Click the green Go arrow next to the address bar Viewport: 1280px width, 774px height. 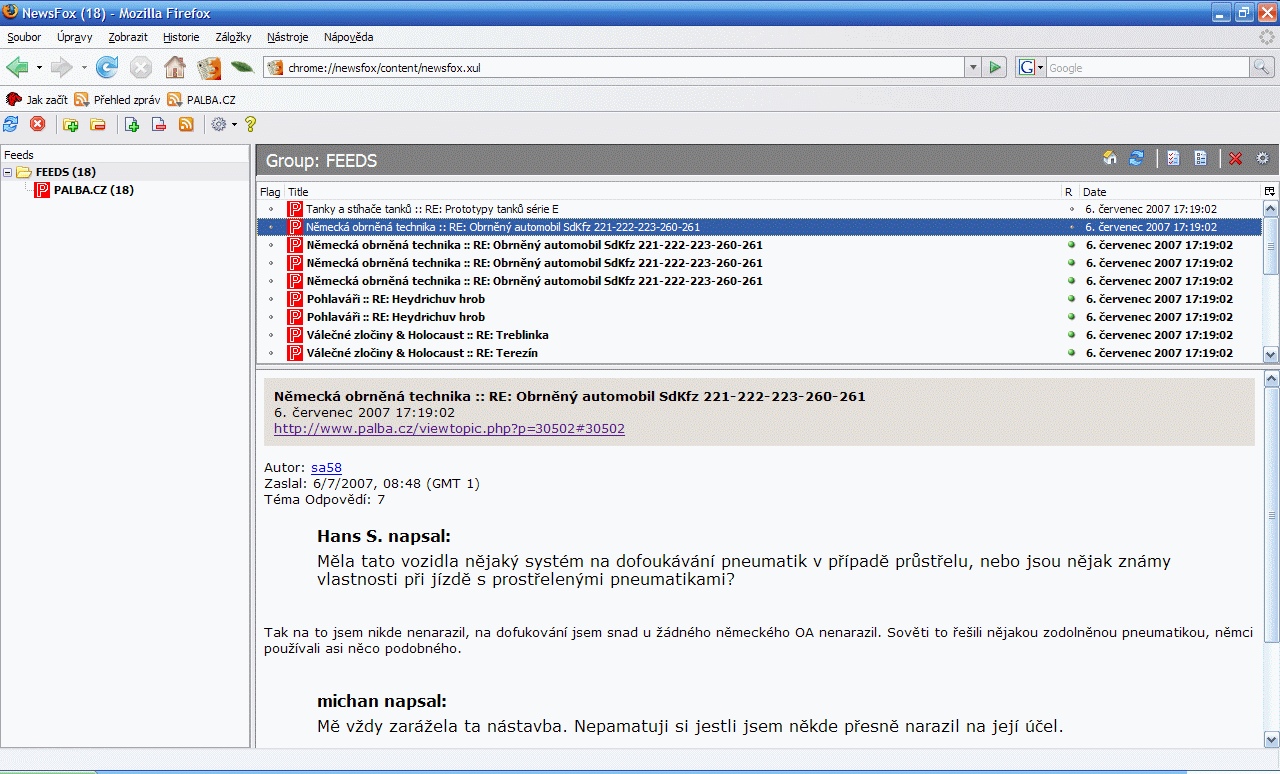(x=995, y=67)
